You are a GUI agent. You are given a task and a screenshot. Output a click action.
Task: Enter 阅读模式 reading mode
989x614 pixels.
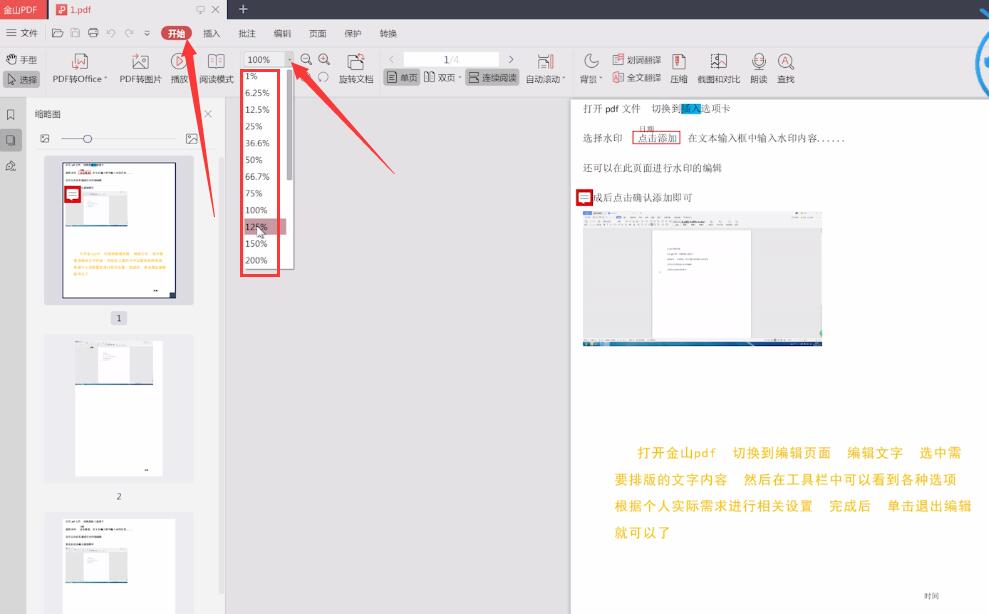point(216,69)
